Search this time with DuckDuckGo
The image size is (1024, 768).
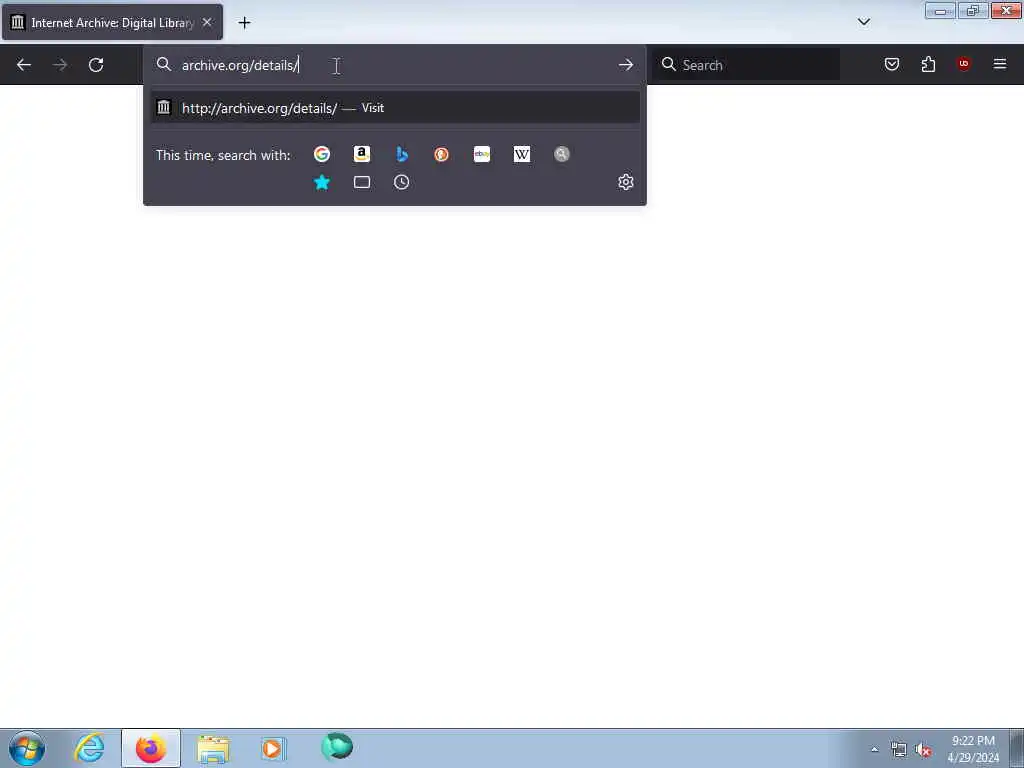441,154
